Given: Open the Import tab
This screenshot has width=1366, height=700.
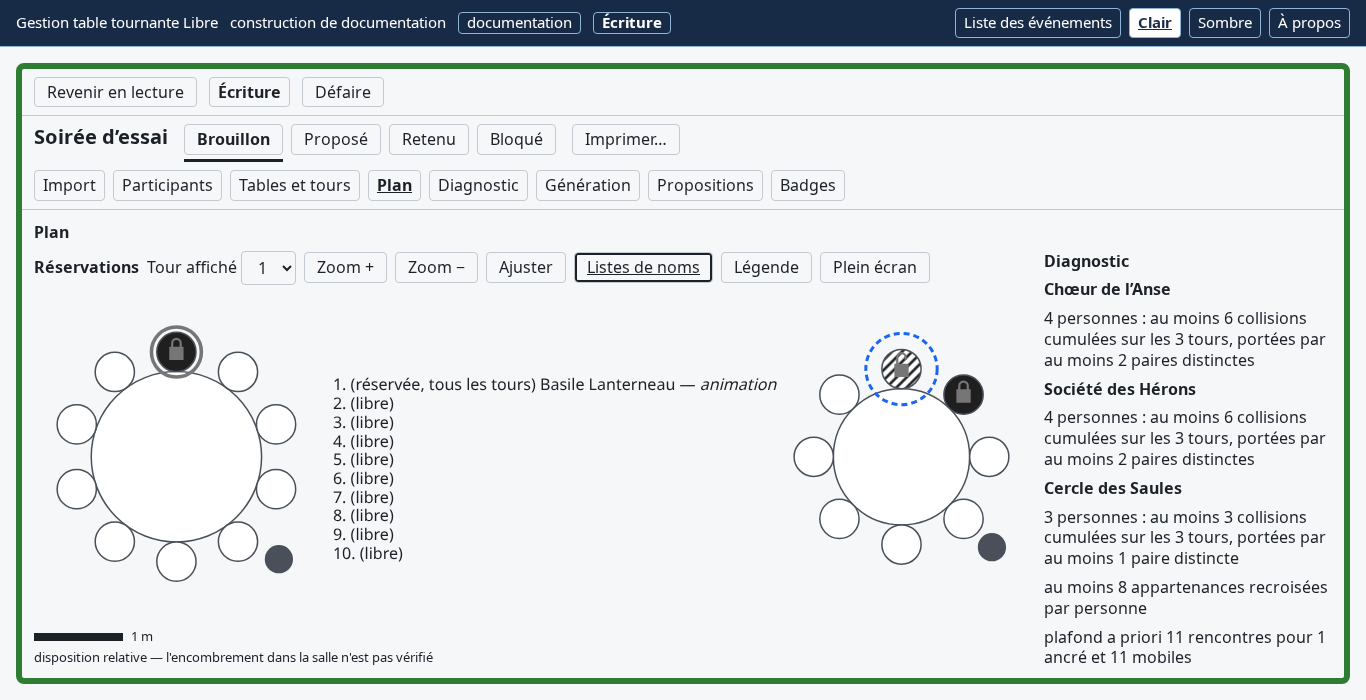Looking at the screenshot, I should 69,186.
